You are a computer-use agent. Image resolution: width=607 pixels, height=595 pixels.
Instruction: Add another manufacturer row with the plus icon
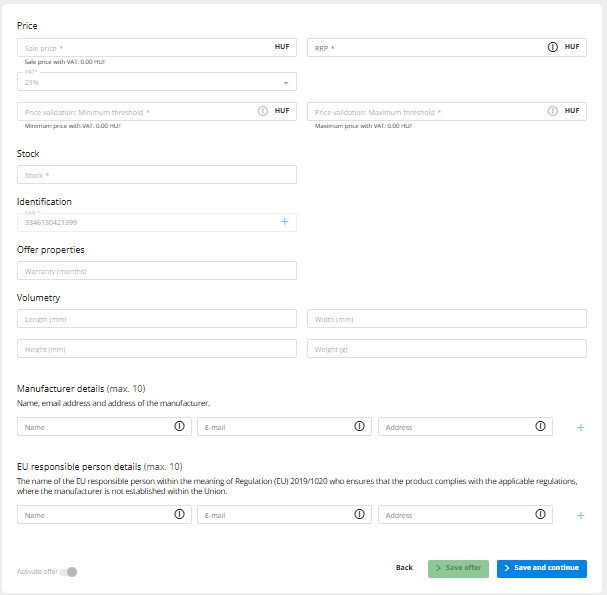coord(580,427)
